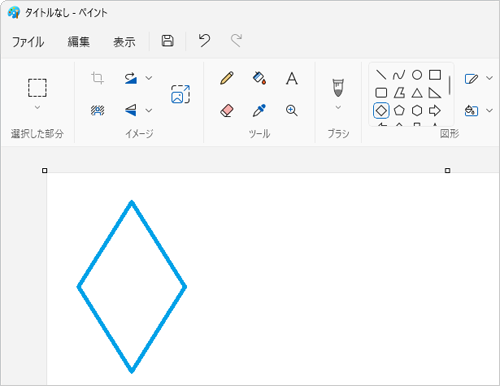Choose the right triangle shape

(435, 93)
